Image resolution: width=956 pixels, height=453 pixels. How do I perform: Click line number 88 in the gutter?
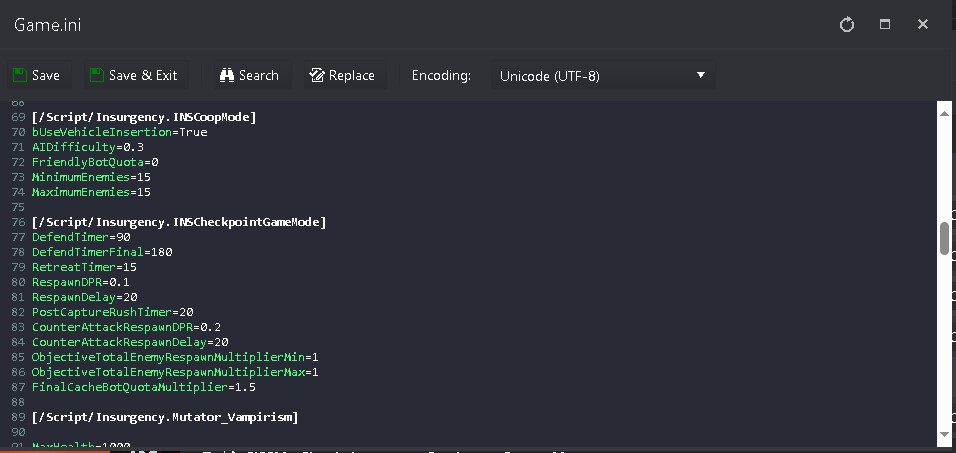pos(18,402)
